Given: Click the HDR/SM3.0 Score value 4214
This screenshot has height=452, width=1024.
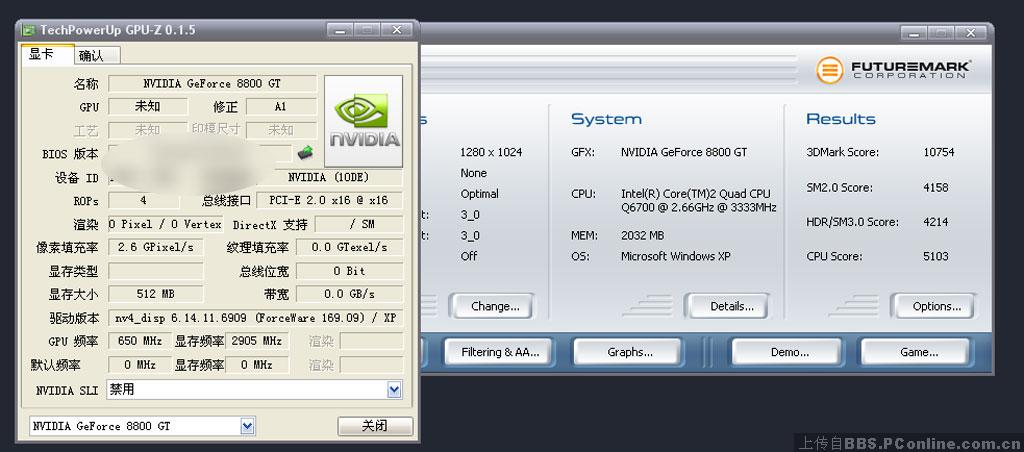Looking at the screenshot, I should (936, 222).
